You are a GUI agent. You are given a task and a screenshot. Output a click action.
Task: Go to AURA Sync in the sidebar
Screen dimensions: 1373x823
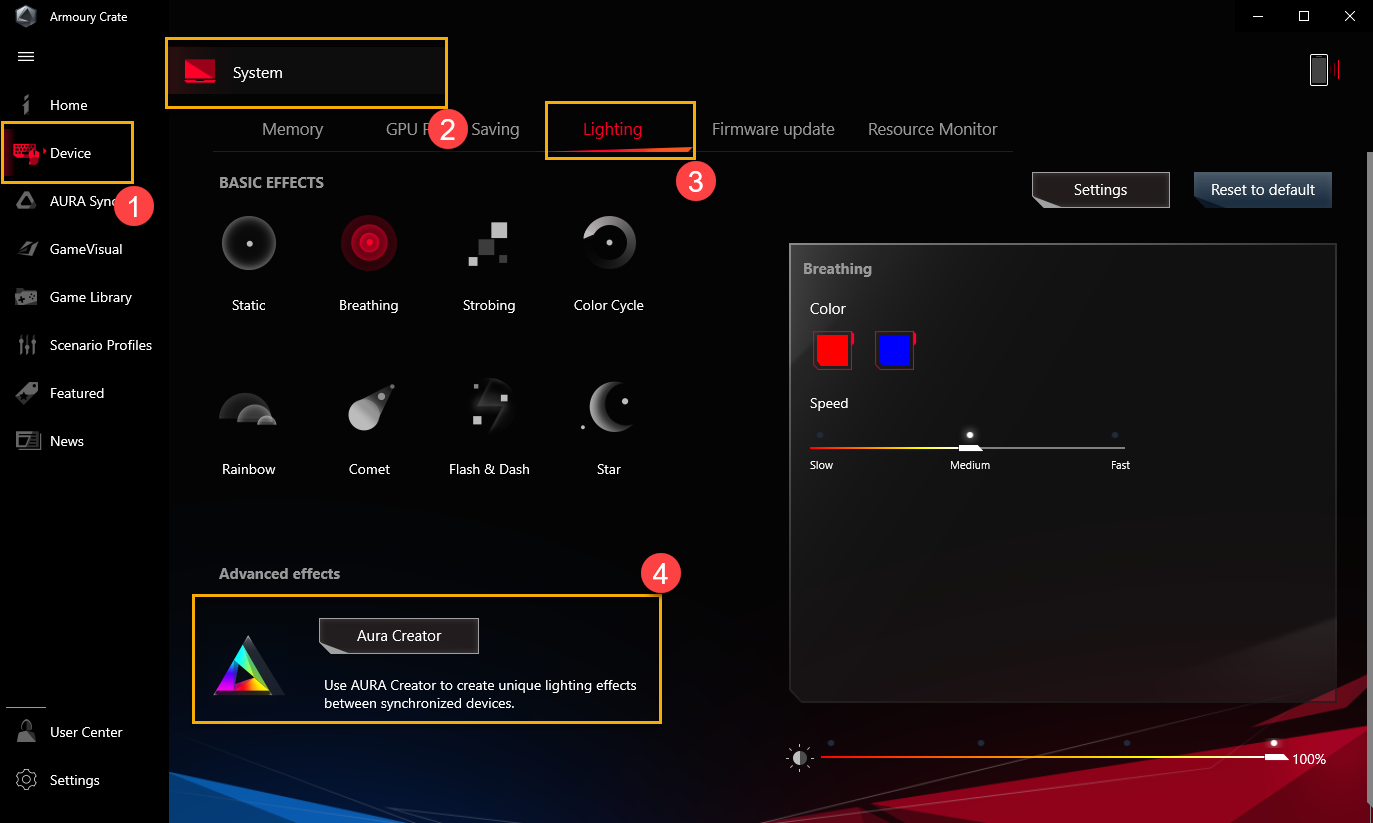pos(68,201)
